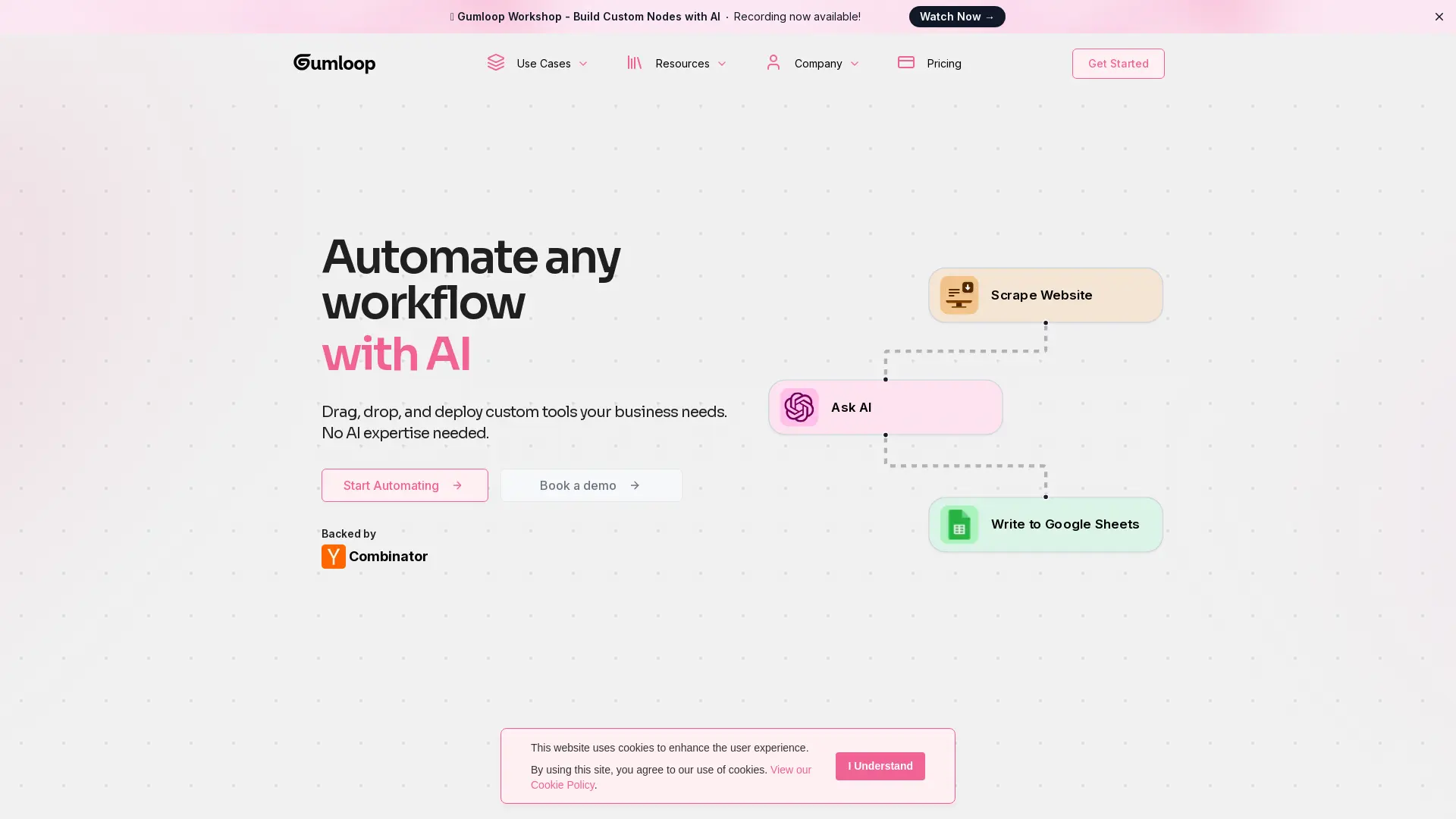Select the Scrape Website node icon
This screenshot has width=1456, height=819.
959,295
